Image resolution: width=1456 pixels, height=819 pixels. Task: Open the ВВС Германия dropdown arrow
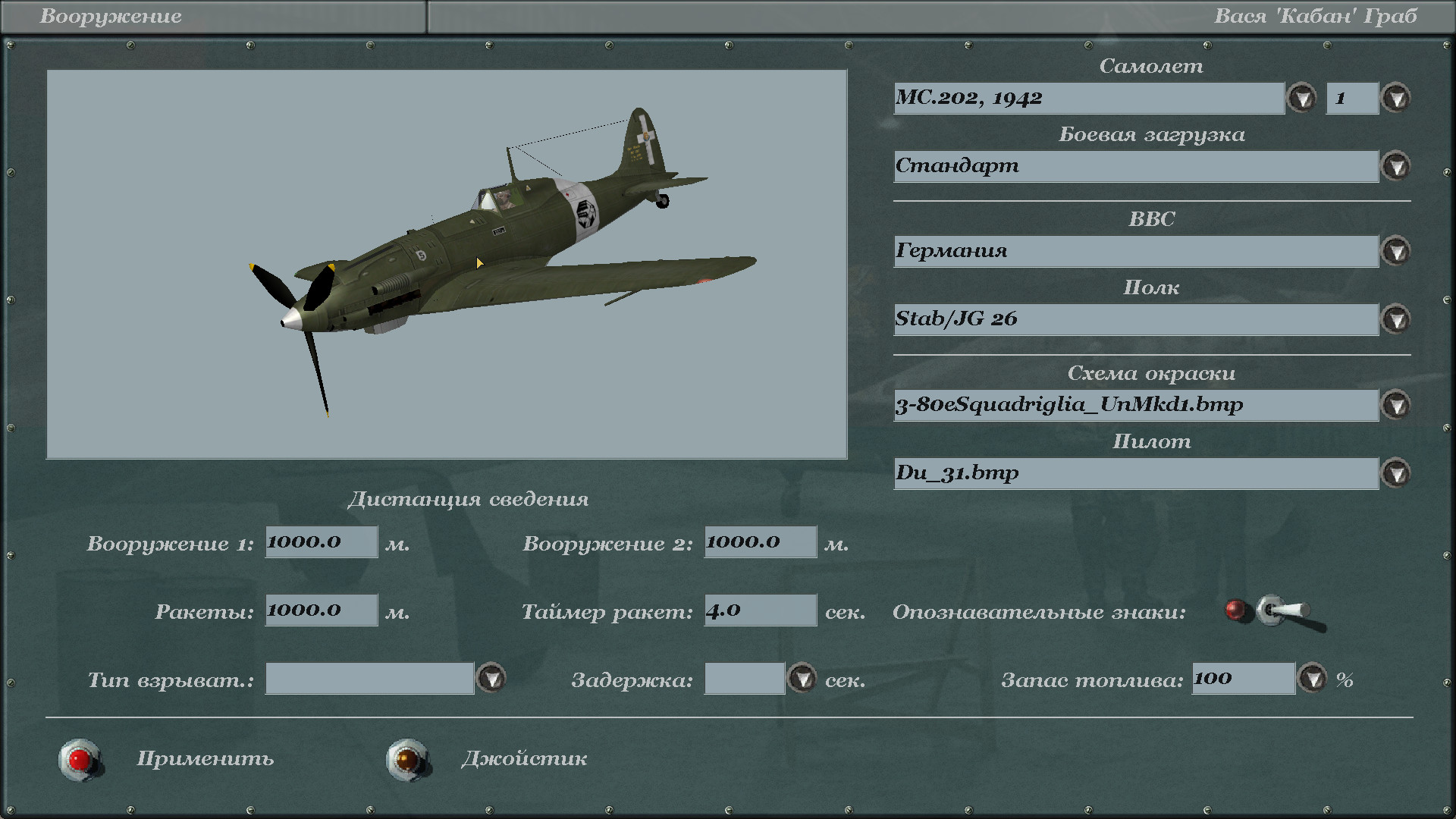1396,251
